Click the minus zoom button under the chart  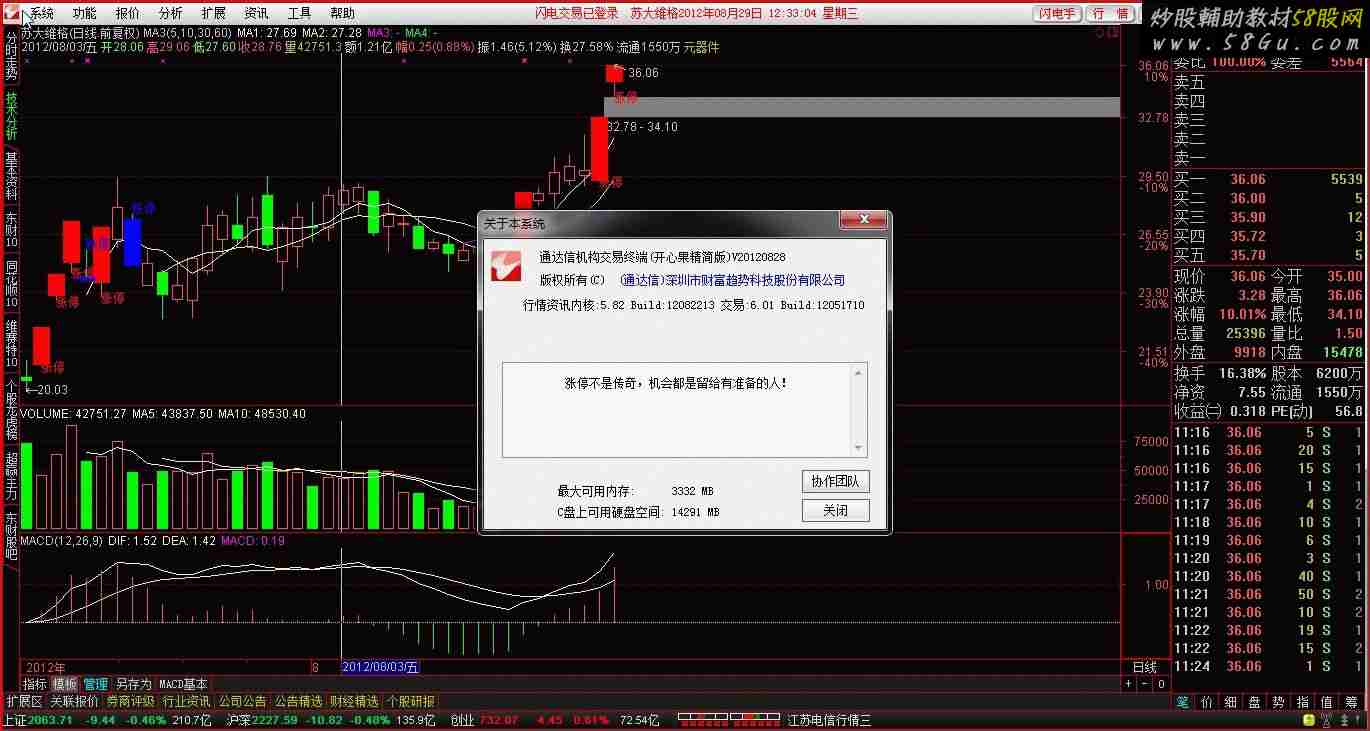click(1145, 684)
